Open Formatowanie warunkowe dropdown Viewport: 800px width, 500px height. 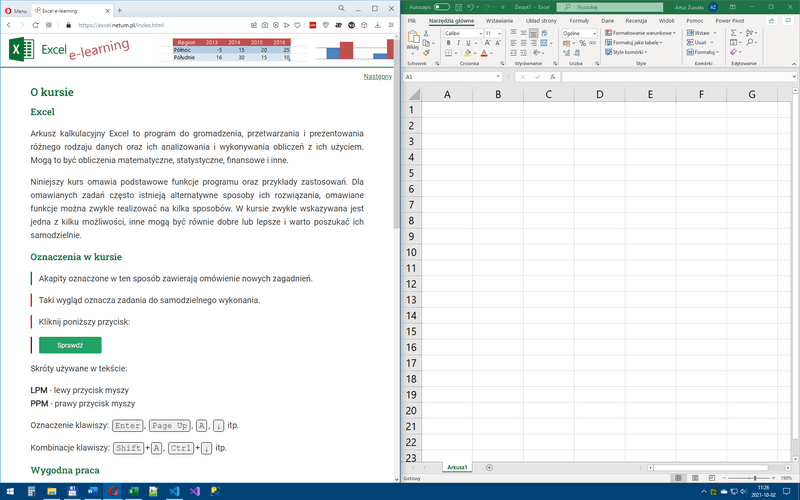pyautogui.click(x=640, y=33)
